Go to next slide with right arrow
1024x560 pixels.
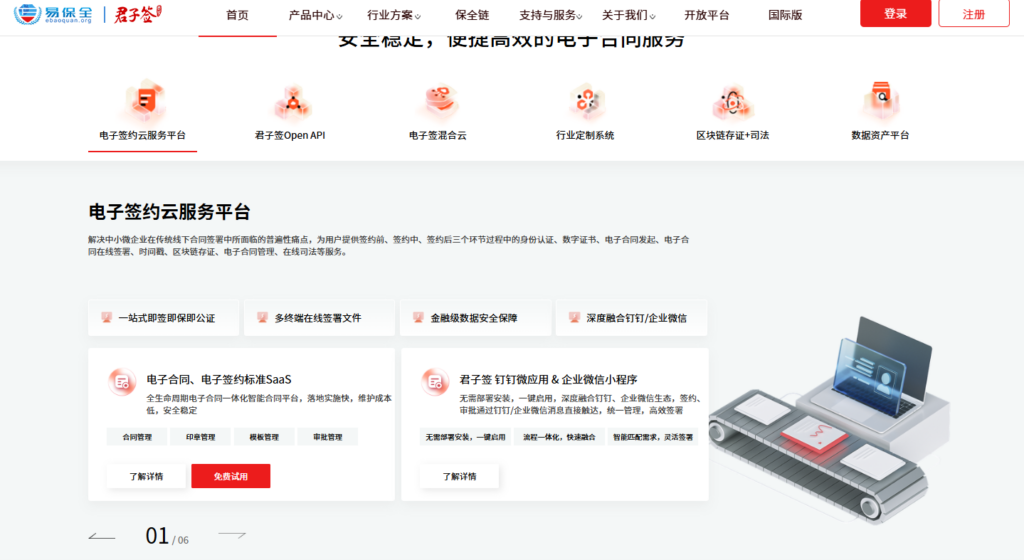tap(232, 535)
